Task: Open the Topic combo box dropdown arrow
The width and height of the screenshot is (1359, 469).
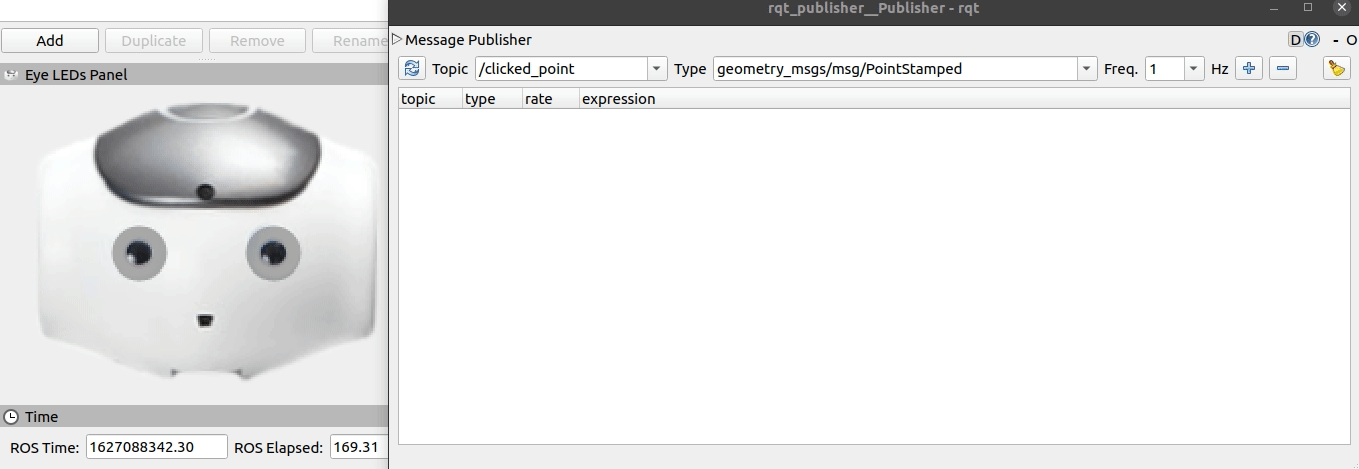Action: tap(657, 69)
